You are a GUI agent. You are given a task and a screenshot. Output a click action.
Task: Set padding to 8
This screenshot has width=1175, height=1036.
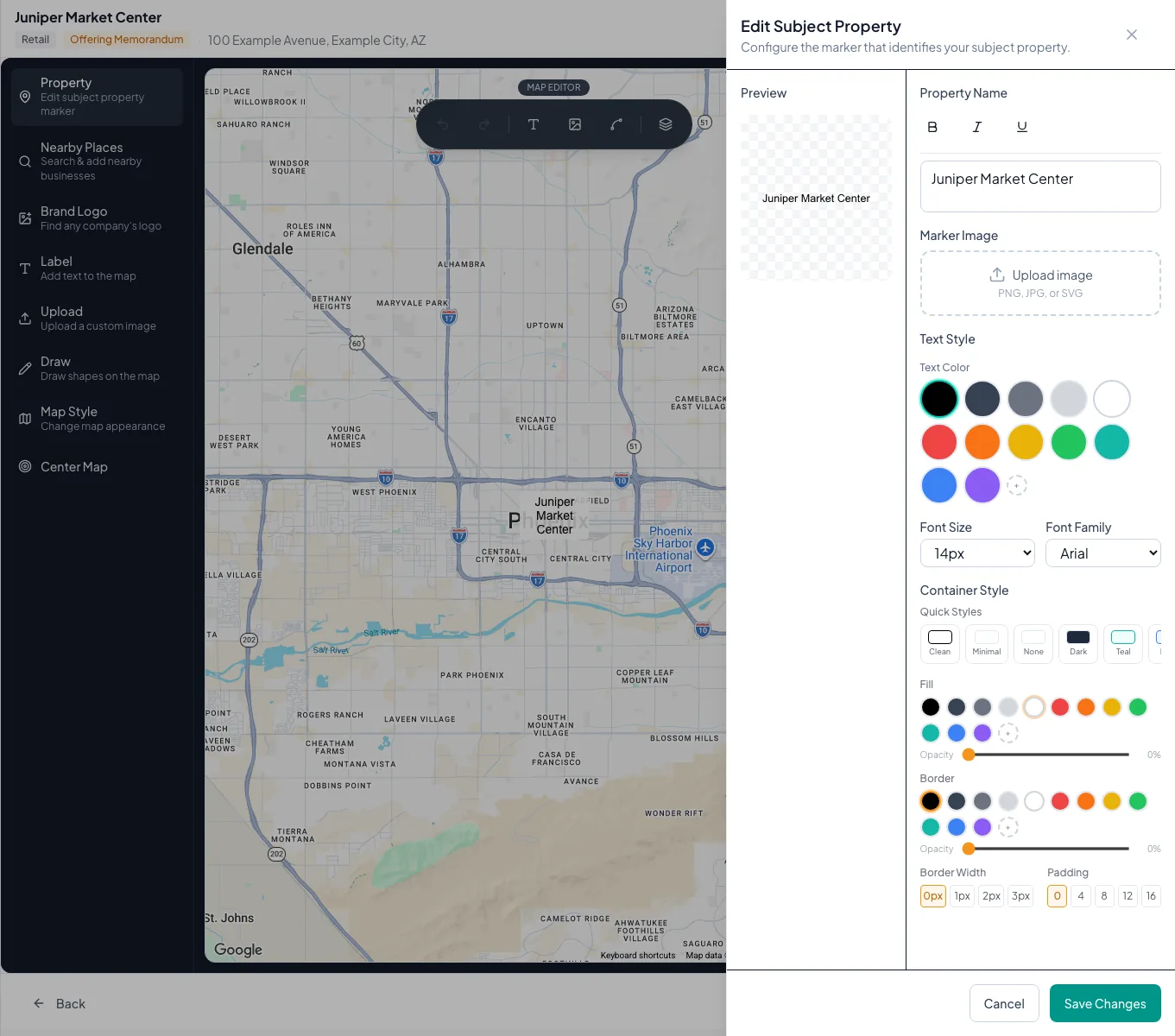click(x=1104, y=896)
